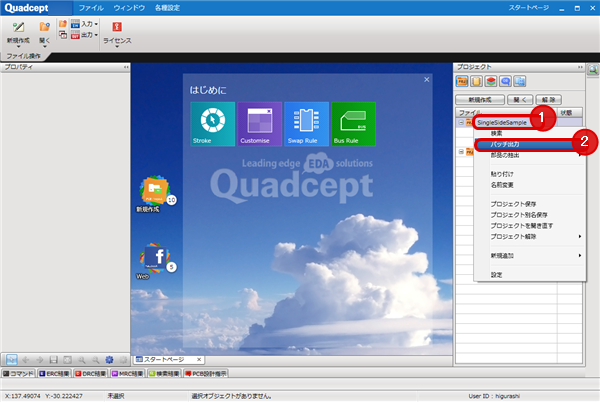Click the first magnifier icon in the properties toolbar

click(82, 360)
